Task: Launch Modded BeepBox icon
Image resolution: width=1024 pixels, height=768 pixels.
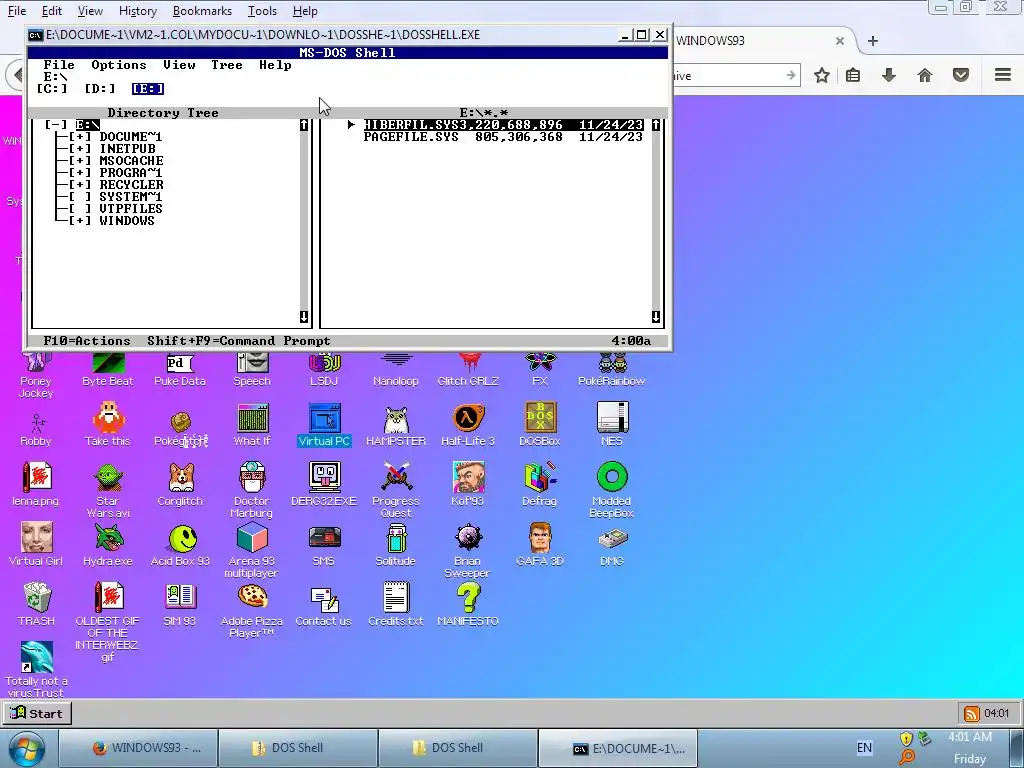Action: (x=611, y=490)
